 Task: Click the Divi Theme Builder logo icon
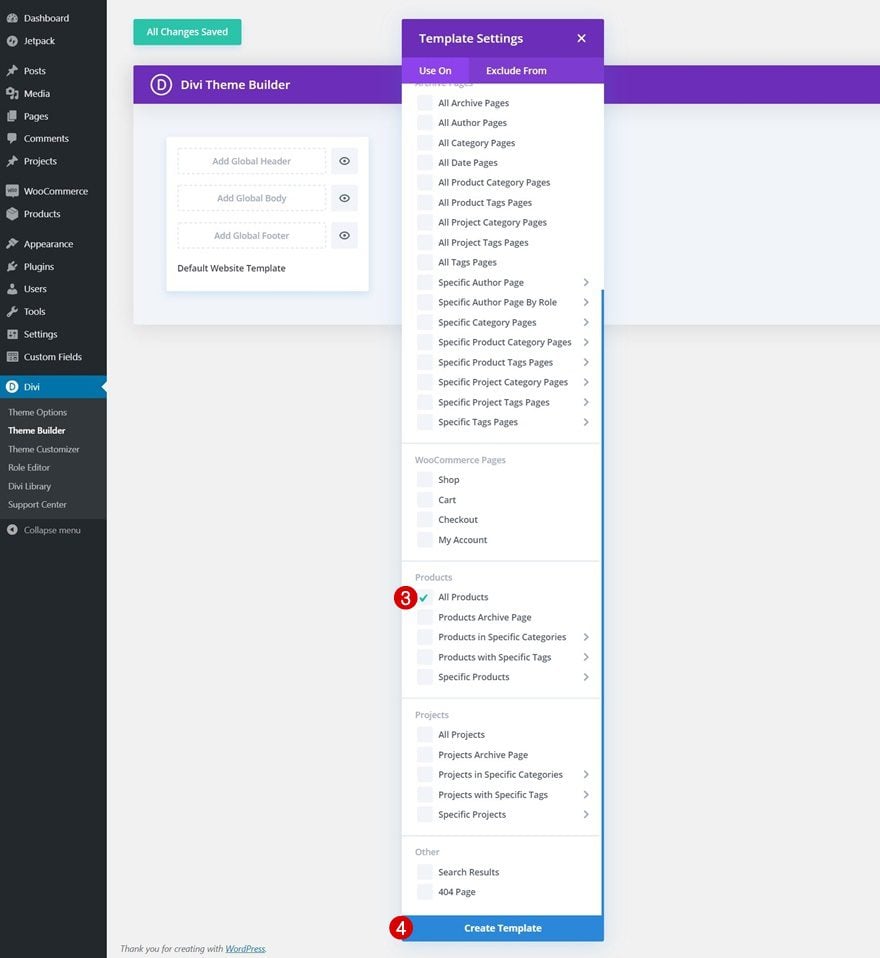coord(161,84)
